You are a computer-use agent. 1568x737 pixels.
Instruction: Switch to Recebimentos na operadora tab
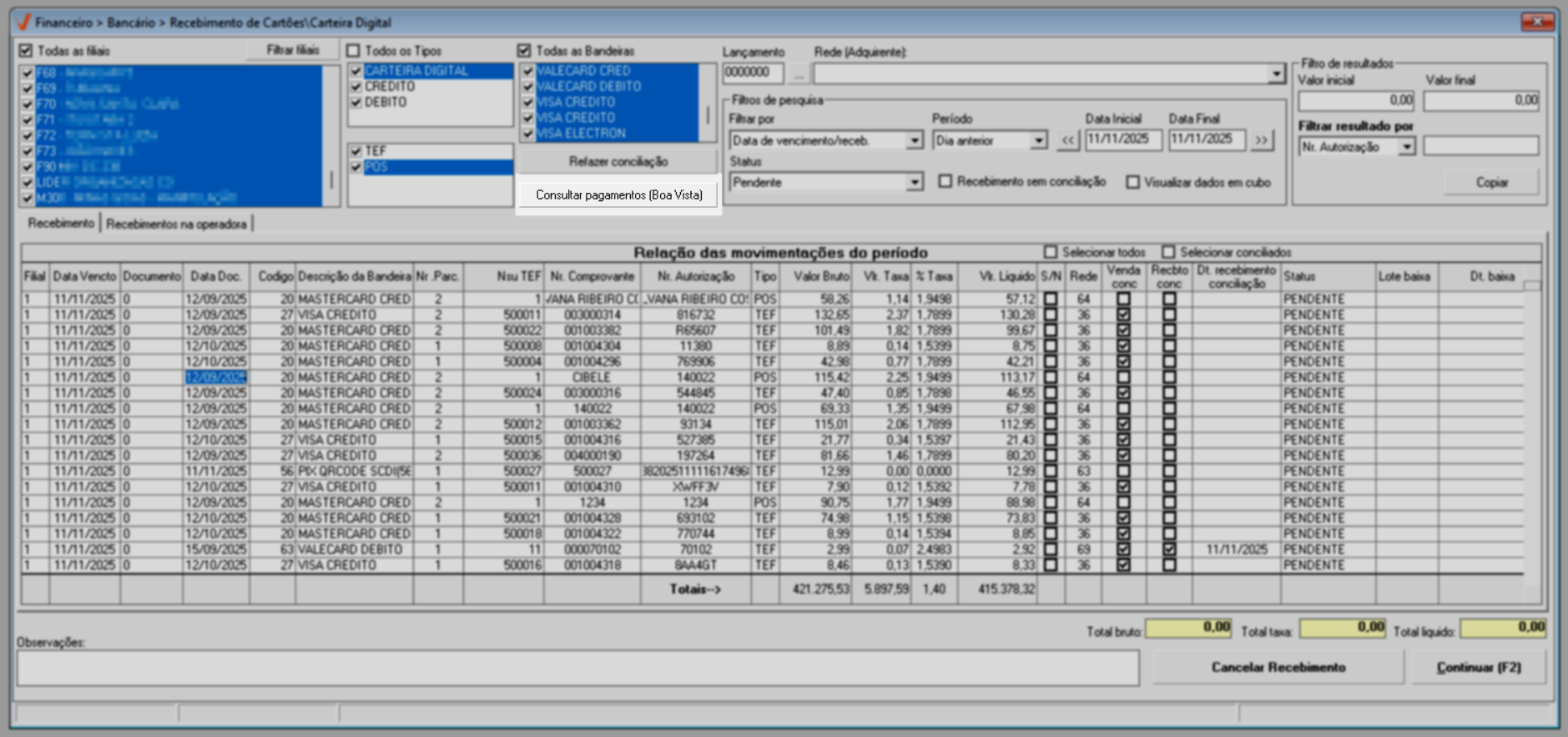tap(176, 224)
